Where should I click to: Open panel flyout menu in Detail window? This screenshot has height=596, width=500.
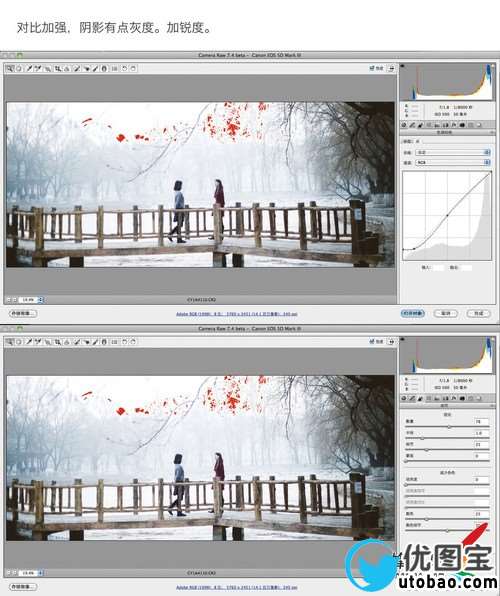(492, 406)
